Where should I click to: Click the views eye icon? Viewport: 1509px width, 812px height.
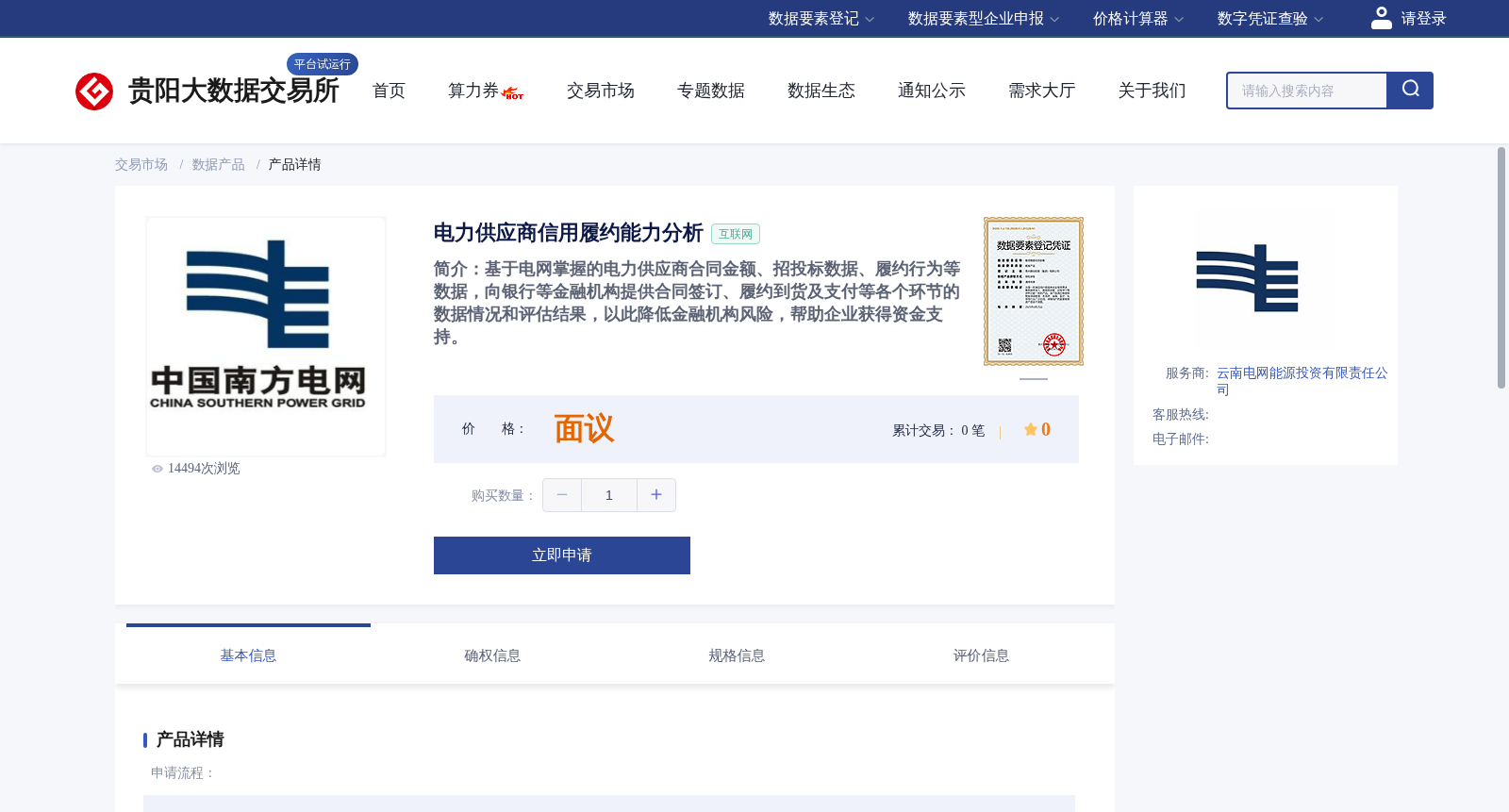click(x=158, y=469)
